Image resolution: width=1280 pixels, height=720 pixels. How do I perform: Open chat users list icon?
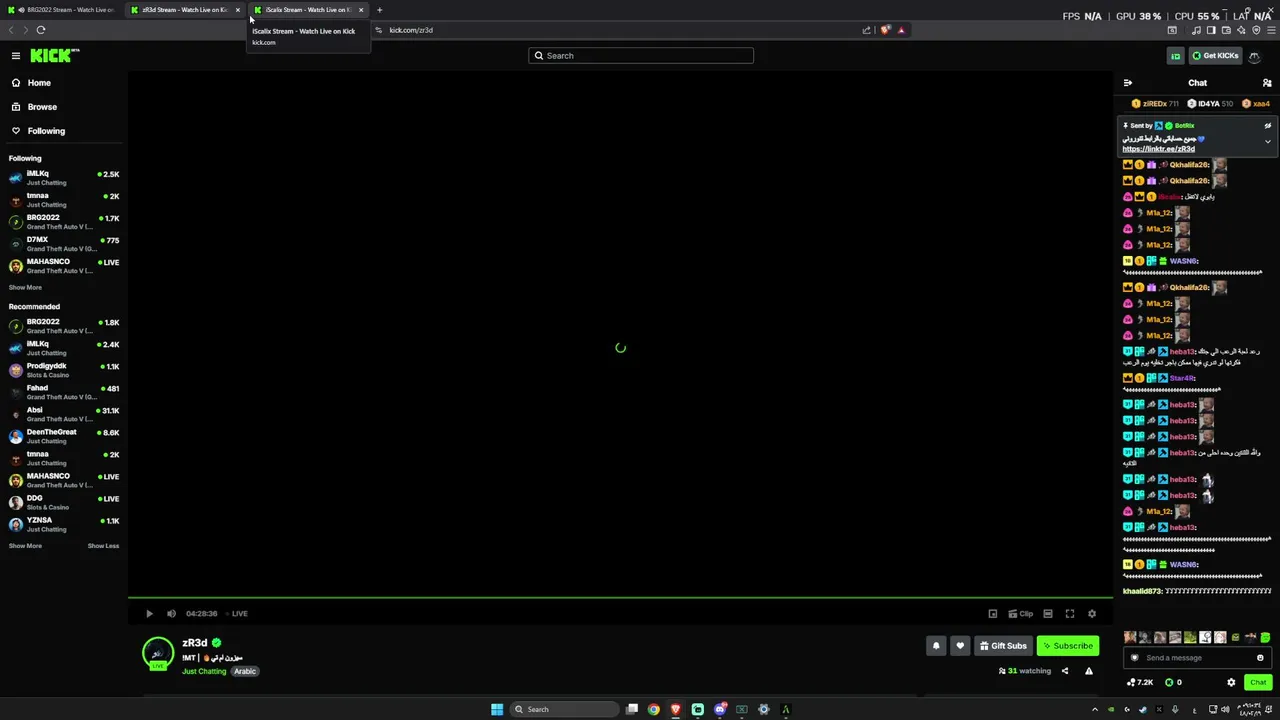click(1267, 83)
